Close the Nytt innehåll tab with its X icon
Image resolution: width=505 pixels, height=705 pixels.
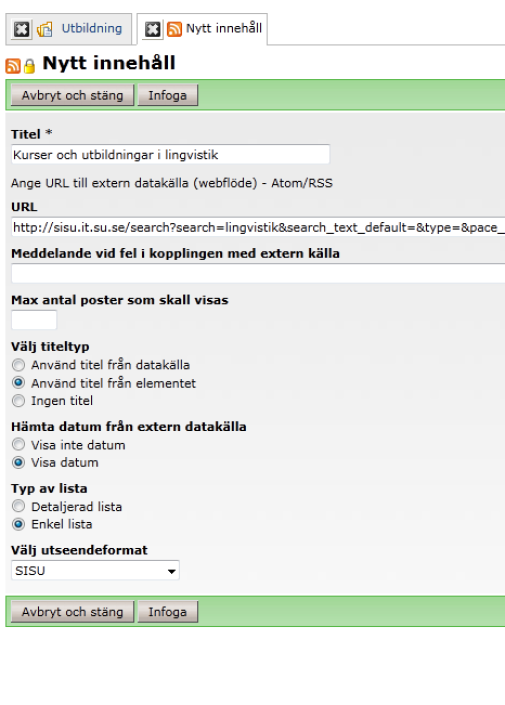[x=152, y=30]
